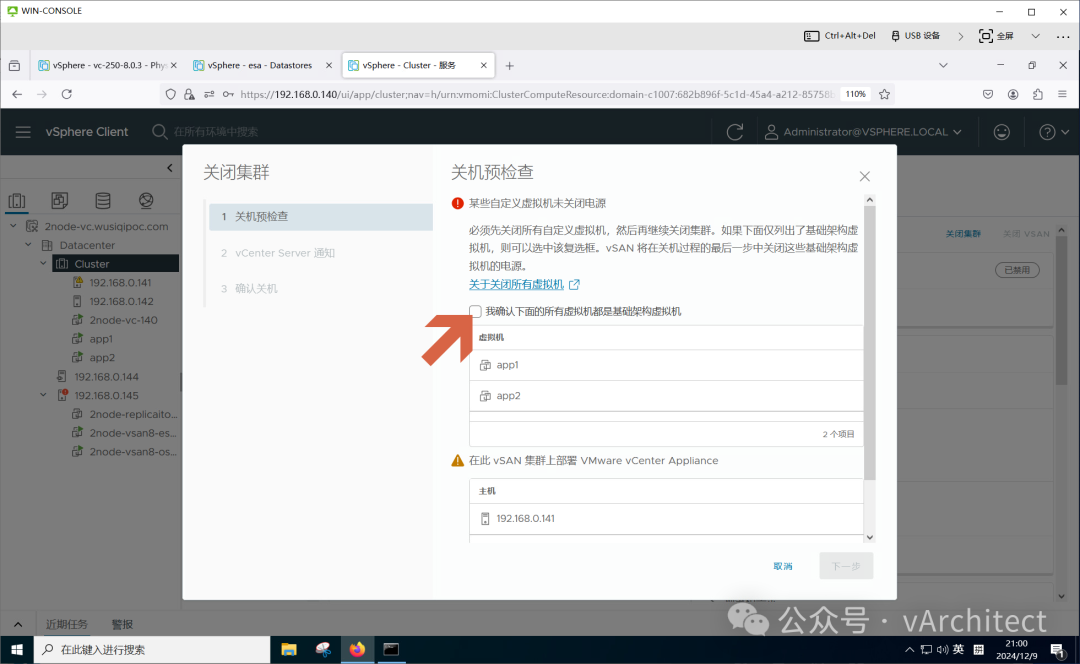
Task: Select the app1 VM in the tree
Action: 101,339
